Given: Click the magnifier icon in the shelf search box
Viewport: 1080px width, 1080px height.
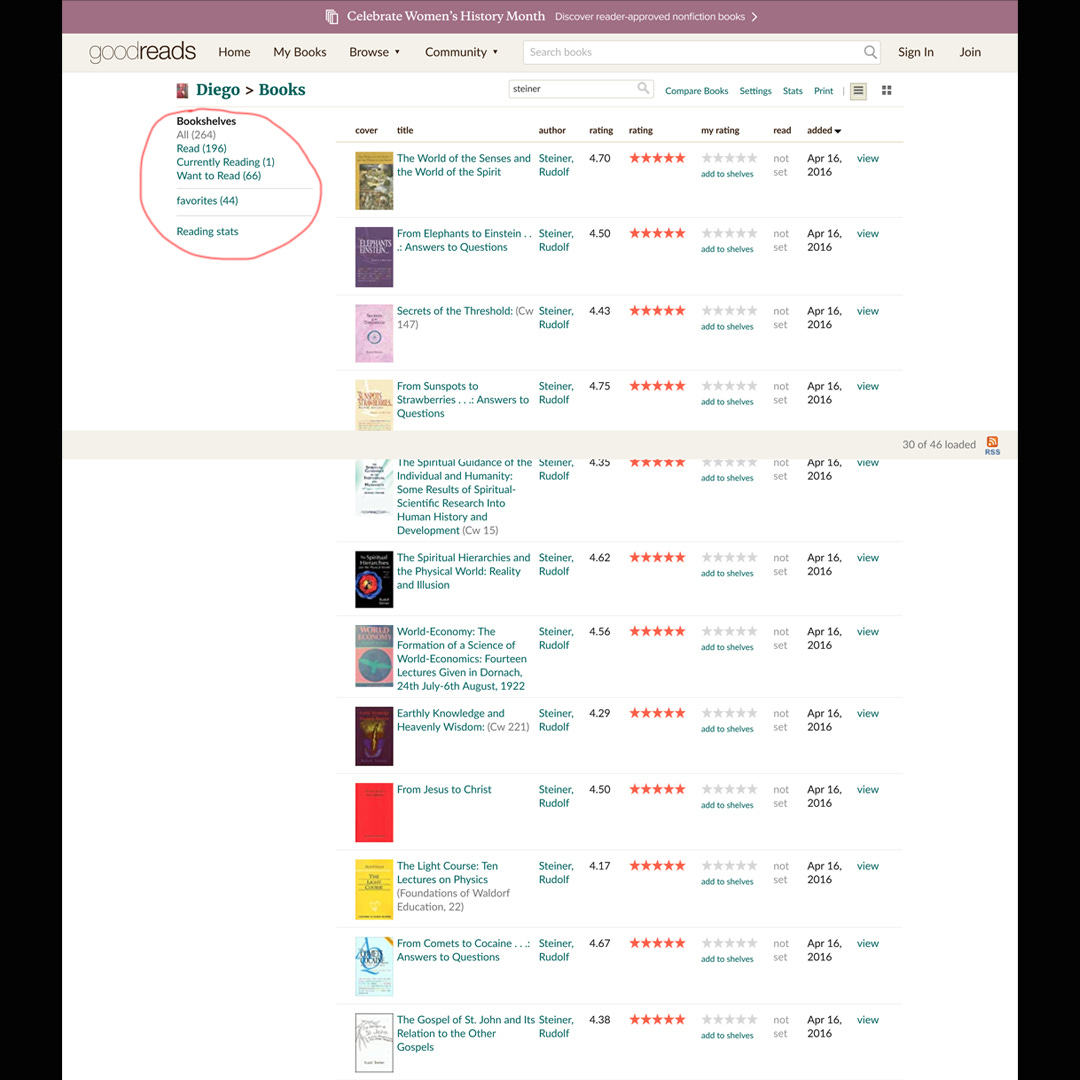Looking at the screenshot, I should tap(643, 88).
